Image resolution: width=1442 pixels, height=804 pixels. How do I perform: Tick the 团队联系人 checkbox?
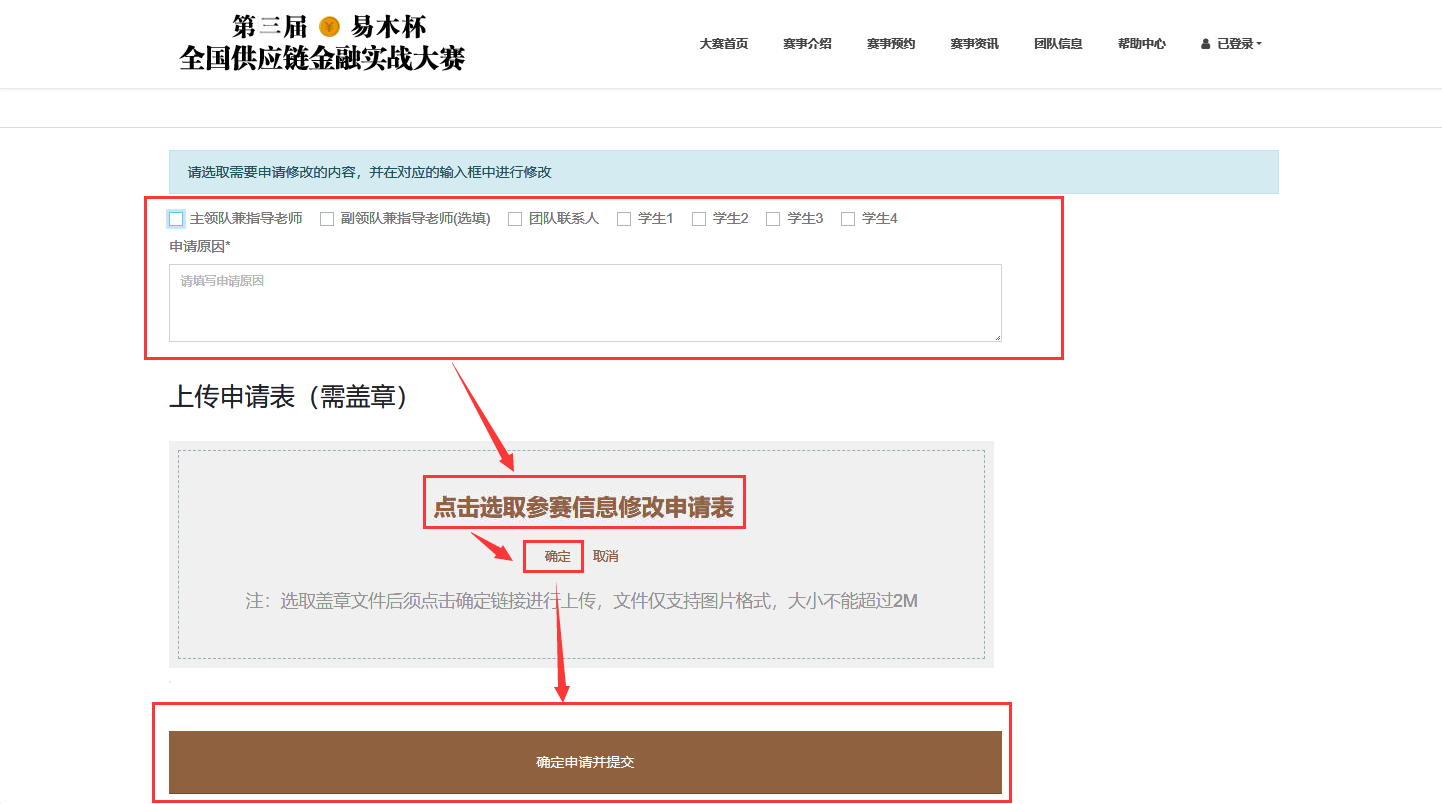(x=515, y=219)
